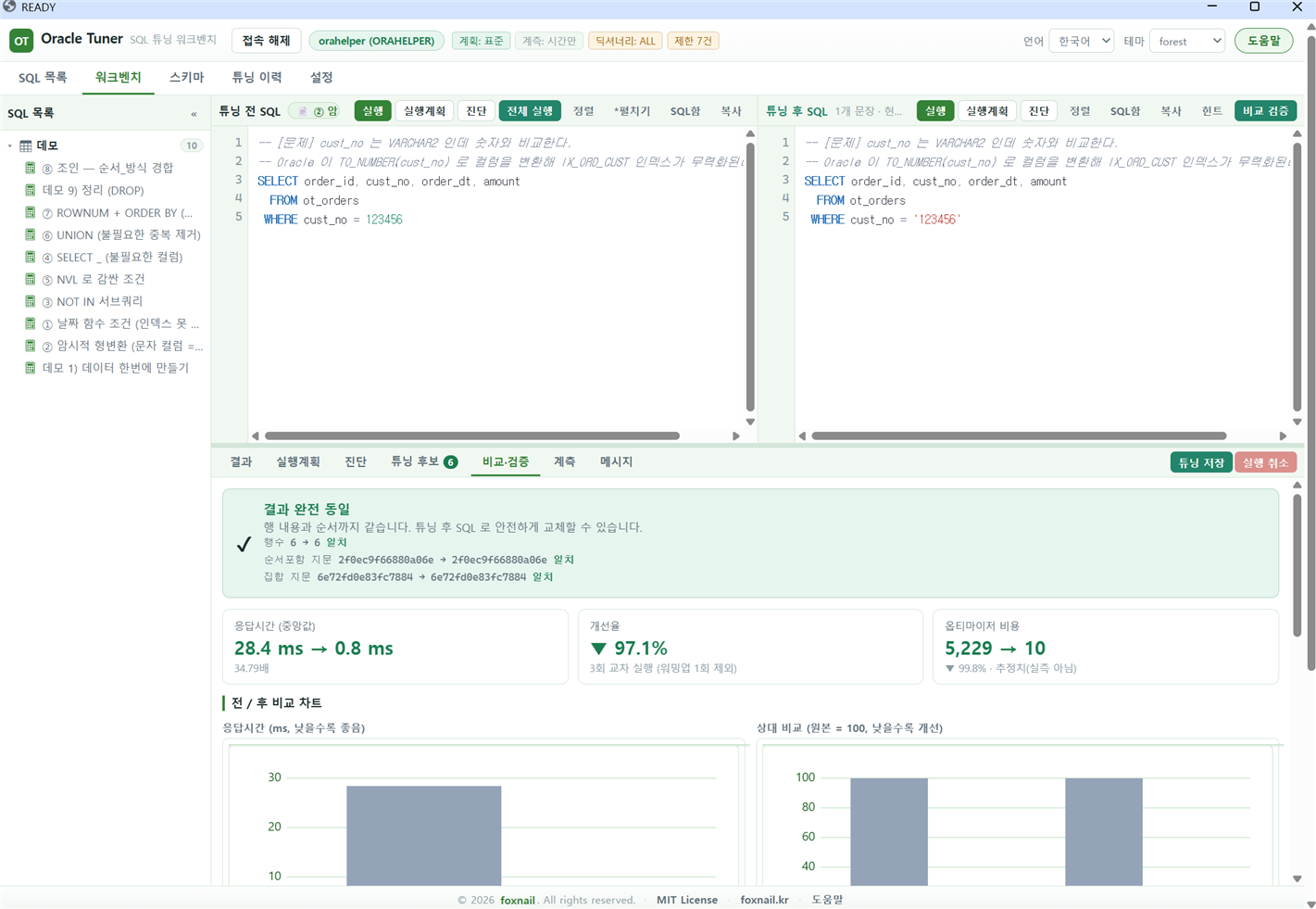Viewport: 1316px width, 909px height.
Task: Click the 비교 검증 button
Action: [x=1265, y=111]
